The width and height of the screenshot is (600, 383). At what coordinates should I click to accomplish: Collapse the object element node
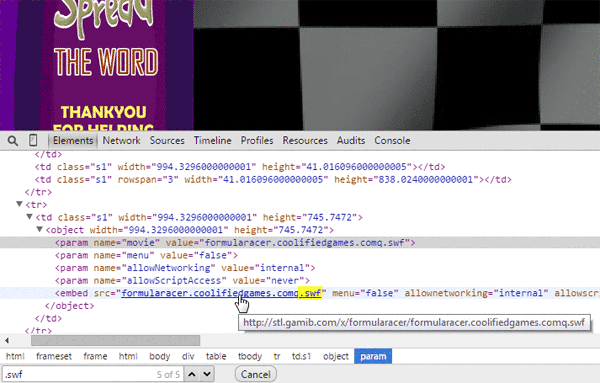(x=39, y=230)
